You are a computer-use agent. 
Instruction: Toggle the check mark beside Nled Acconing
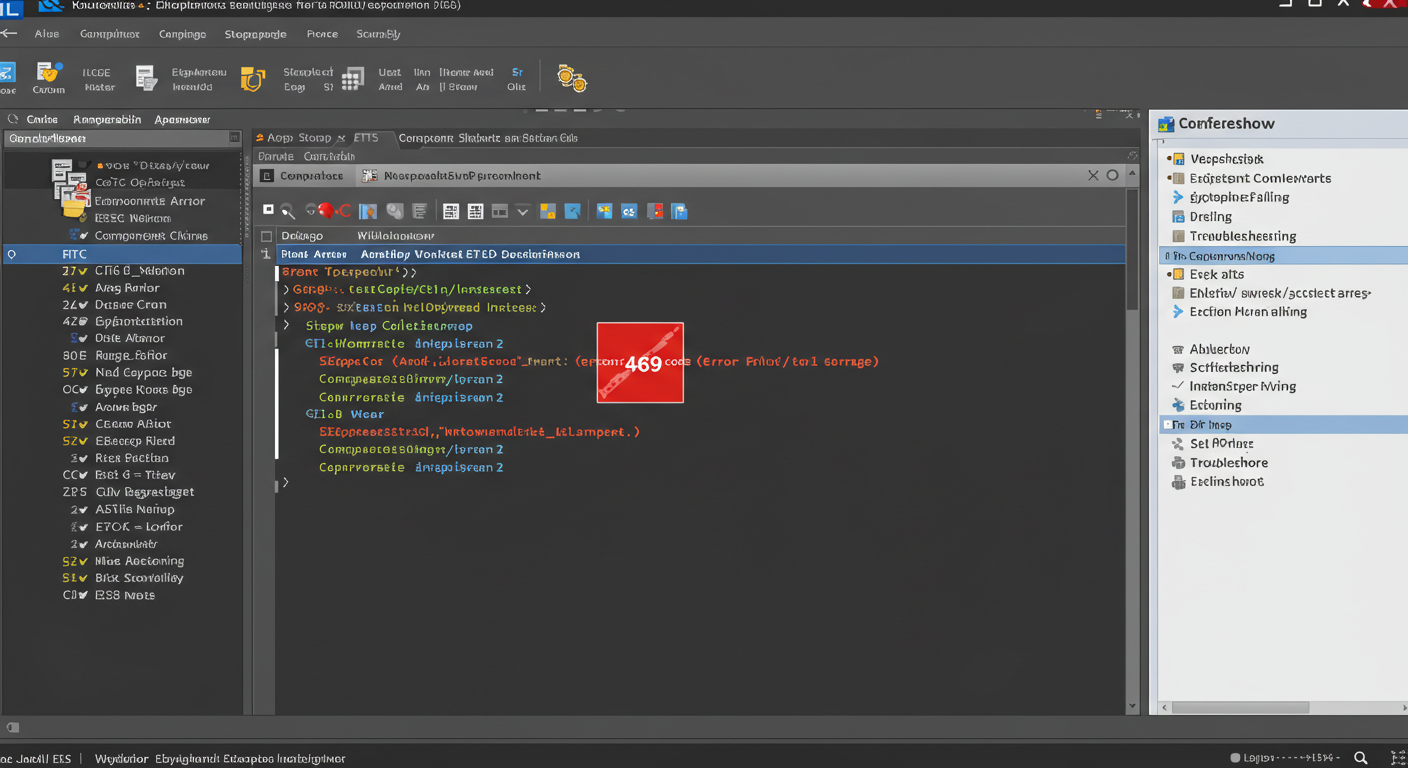(82, 561)
